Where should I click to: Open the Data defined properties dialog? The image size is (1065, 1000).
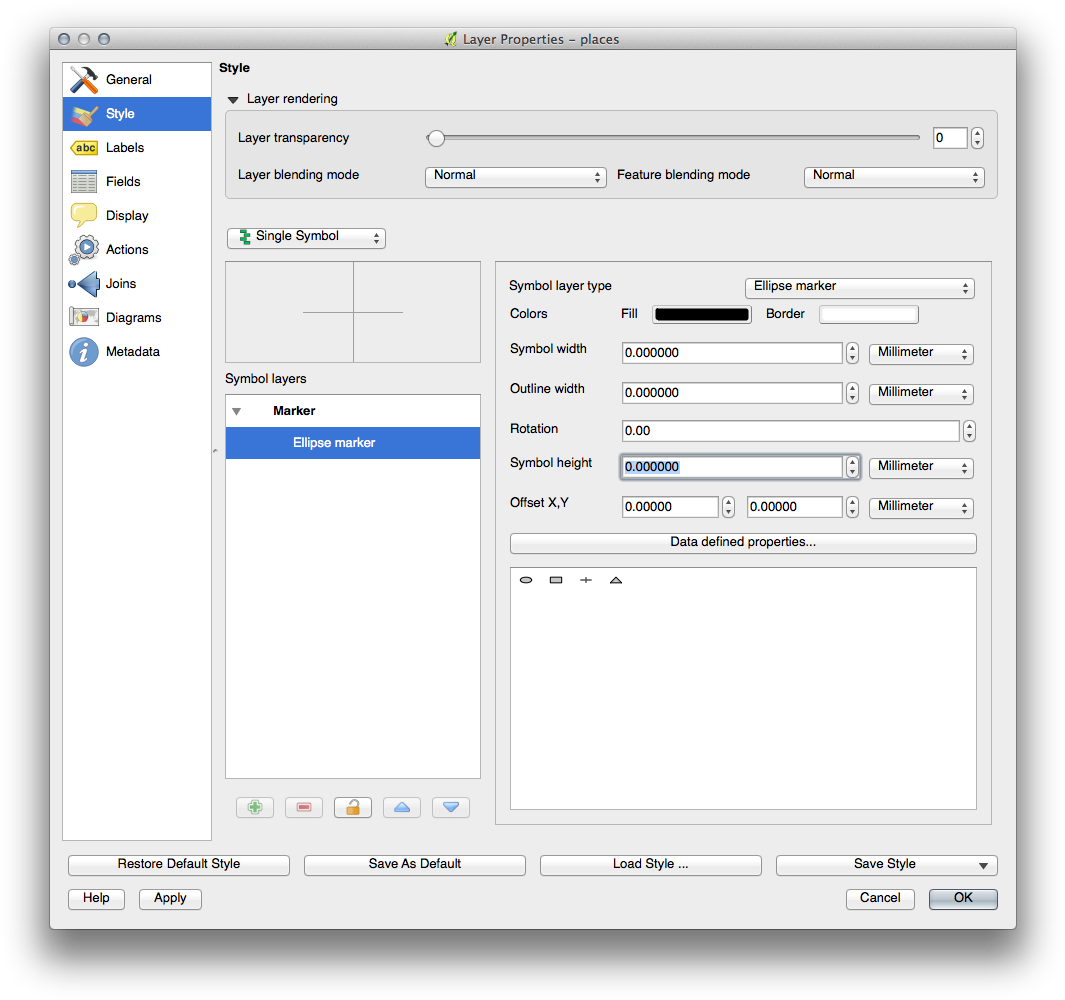[742, 543]
